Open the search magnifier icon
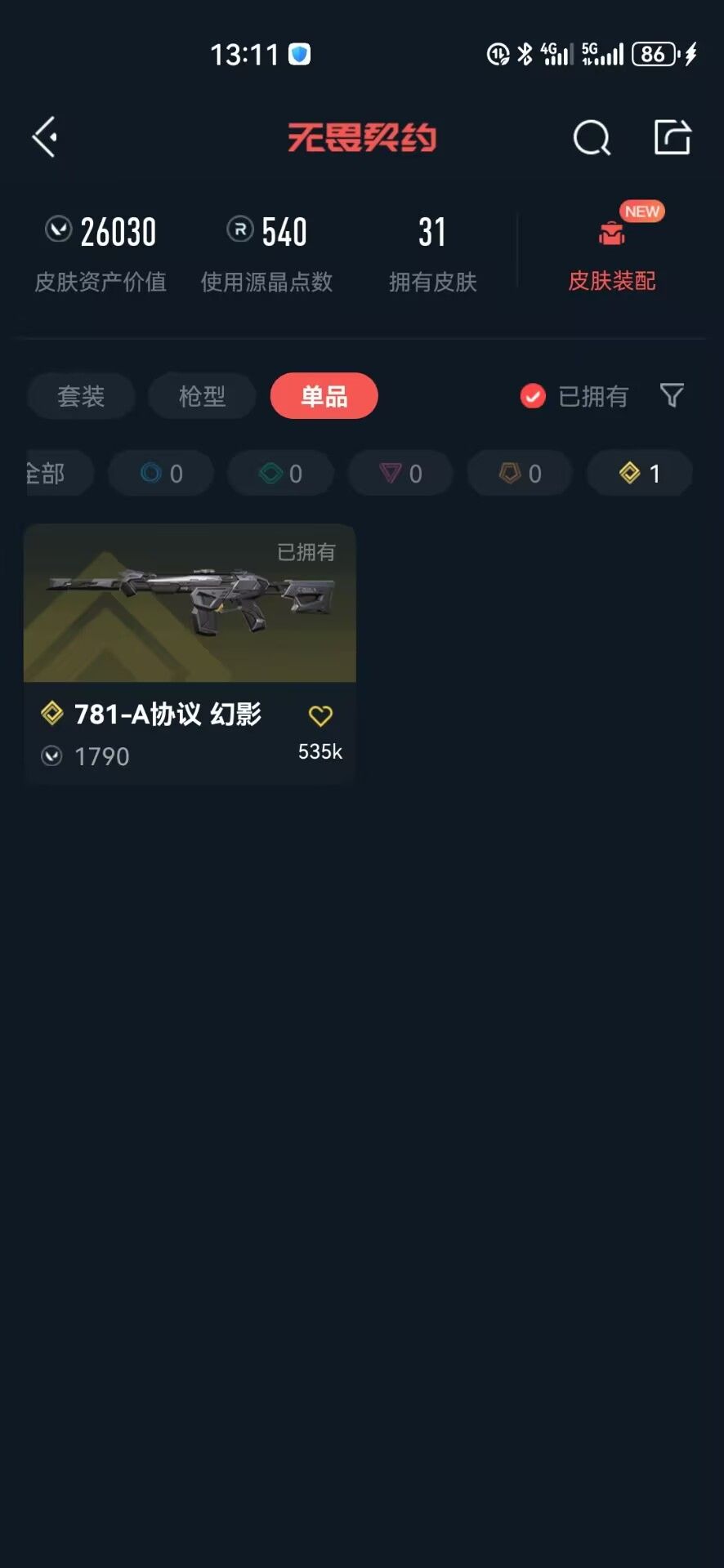This screenshot has height=1568, width=724. (592, 137)
